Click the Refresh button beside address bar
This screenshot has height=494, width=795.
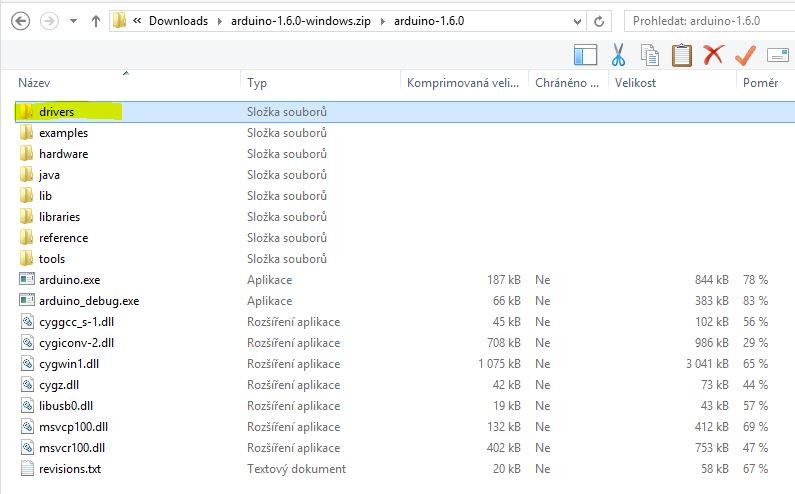[598, 20]
